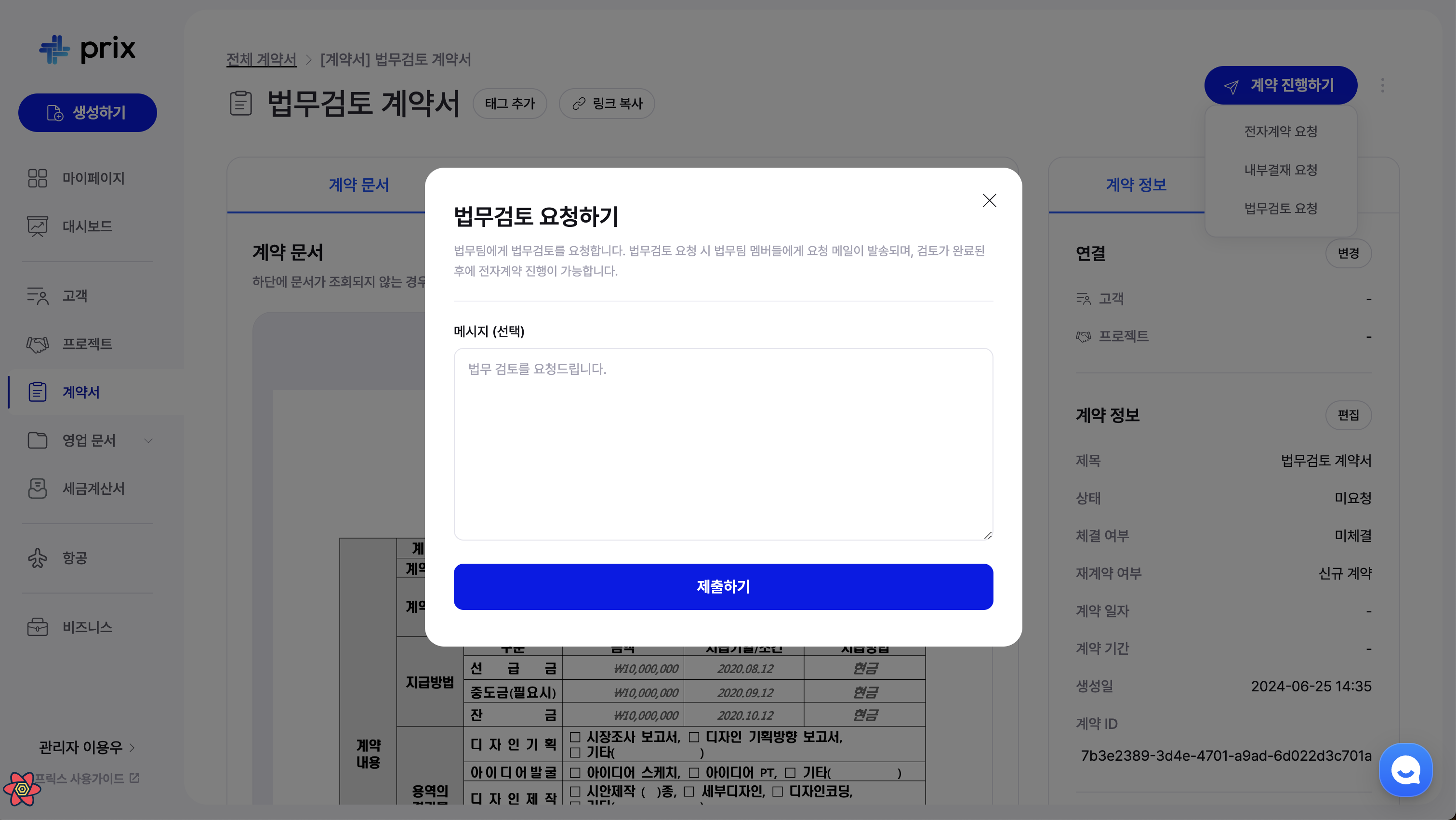This screenshot has width=1456, height=820.
Task: Click the prix logo icon
Action: 54,50
